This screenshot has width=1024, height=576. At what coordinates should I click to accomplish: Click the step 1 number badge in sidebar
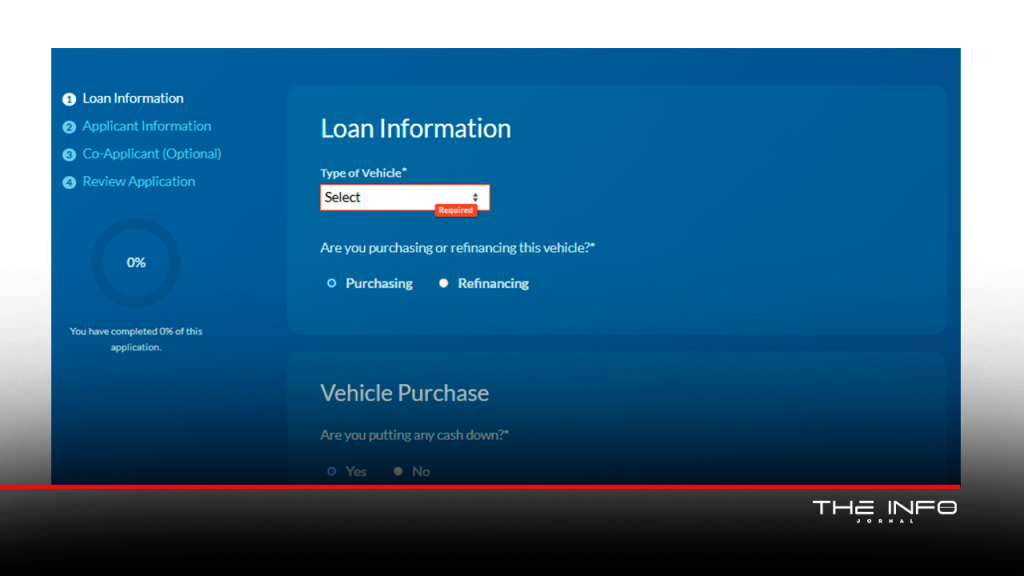(x=69, y=99)
